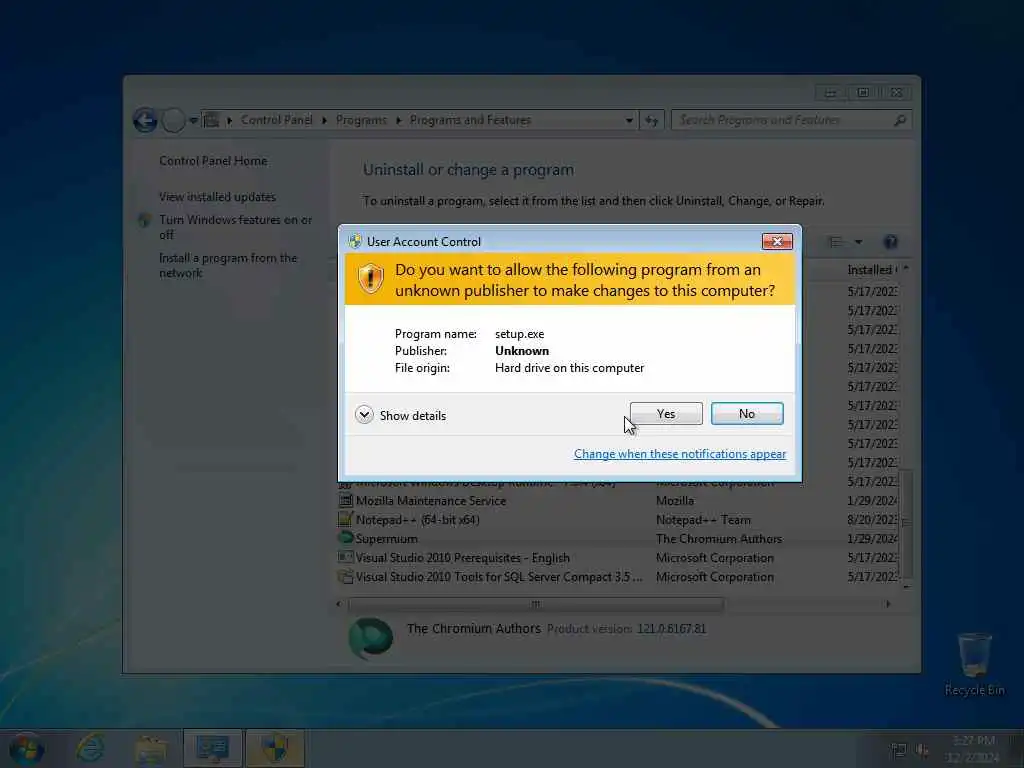This screenshot has height=768, width=1024.
Task: Click the UAC warning shield icon
Action: click(370, 279)
